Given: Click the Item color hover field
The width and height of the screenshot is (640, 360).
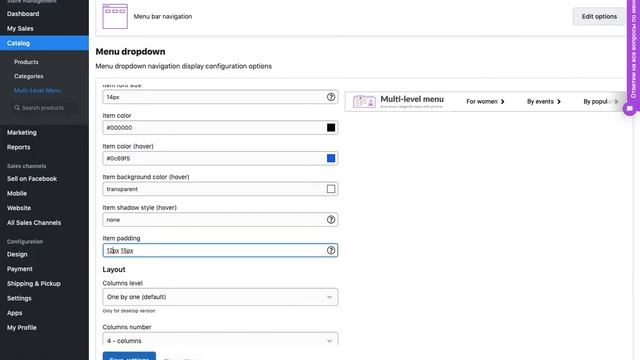Looking at the screenshot, I should [x=220, y=158].
